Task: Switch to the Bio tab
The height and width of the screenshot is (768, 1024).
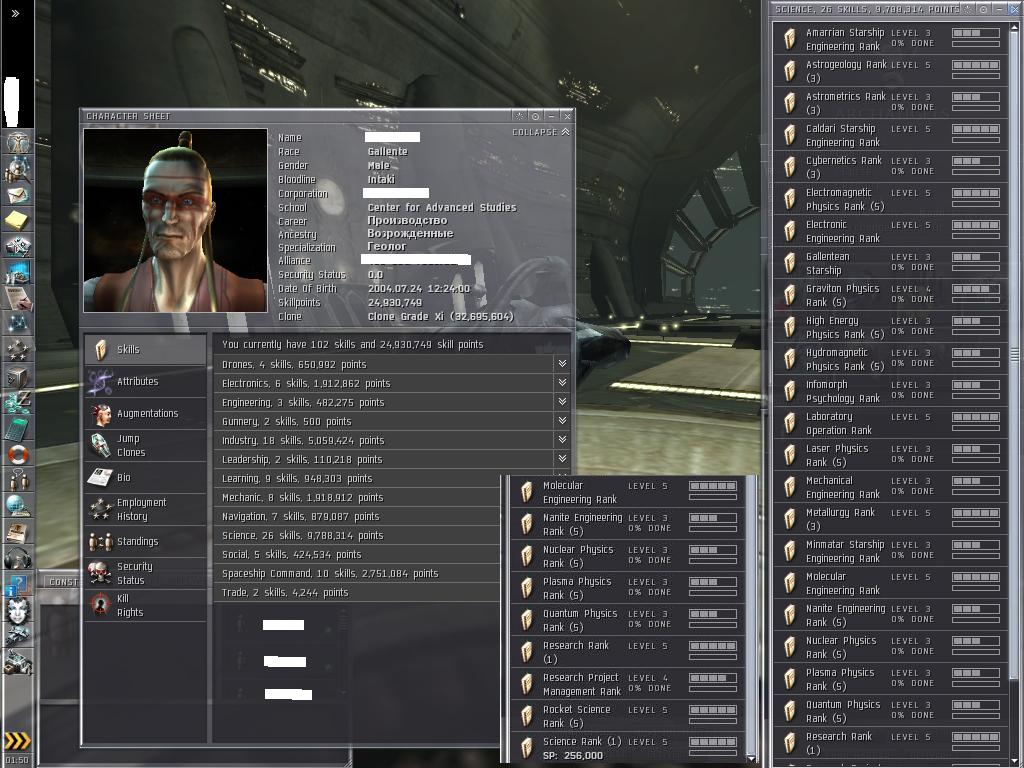Action: coord(145,477)
